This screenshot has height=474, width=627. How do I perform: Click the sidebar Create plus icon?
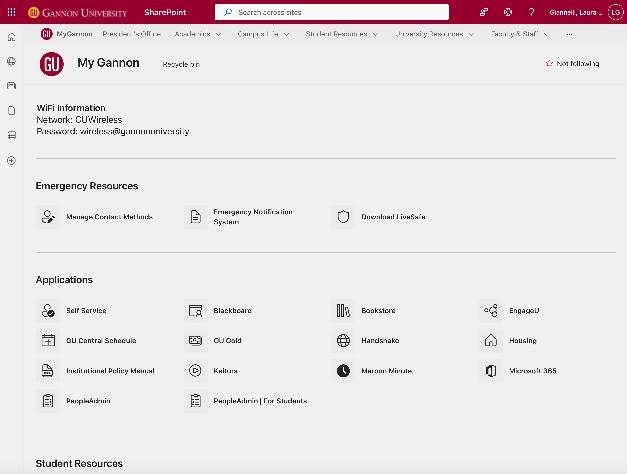(12, 161)
